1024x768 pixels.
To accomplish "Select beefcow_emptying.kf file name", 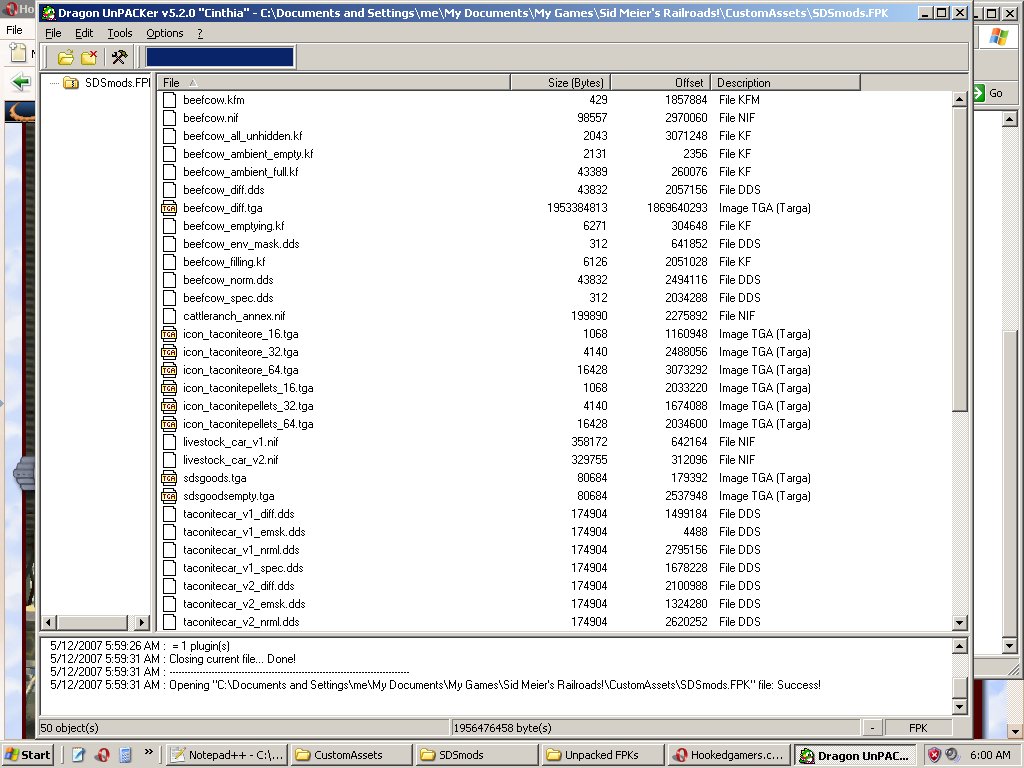I will tap(234, 226).
